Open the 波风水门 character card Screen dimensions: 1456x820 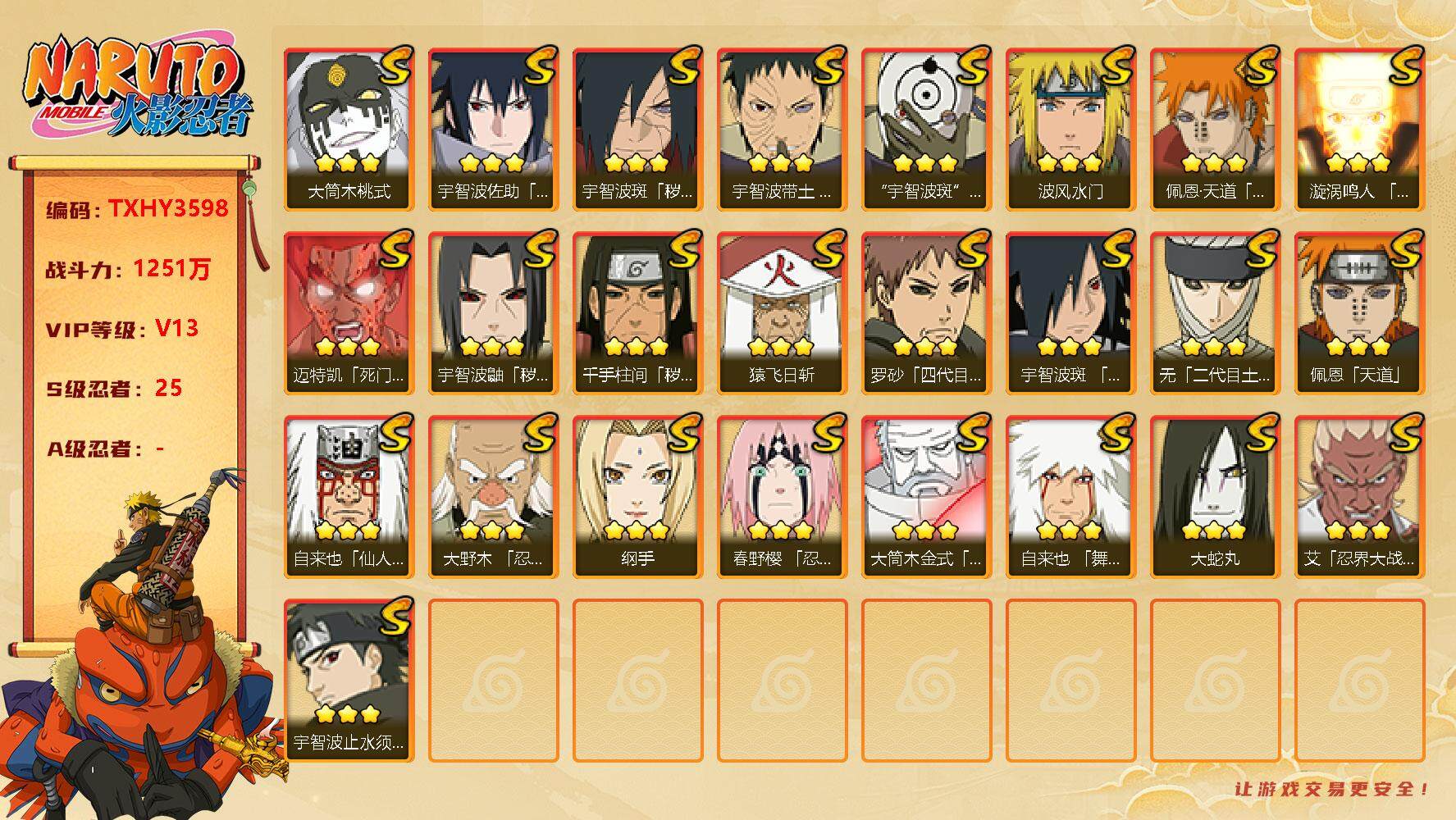tap(1070, 130)
